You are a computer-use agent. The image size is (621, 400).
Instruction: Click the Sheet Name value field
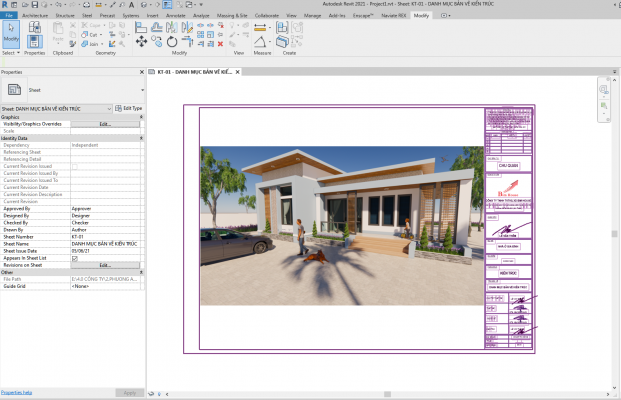tap(105, 244)
